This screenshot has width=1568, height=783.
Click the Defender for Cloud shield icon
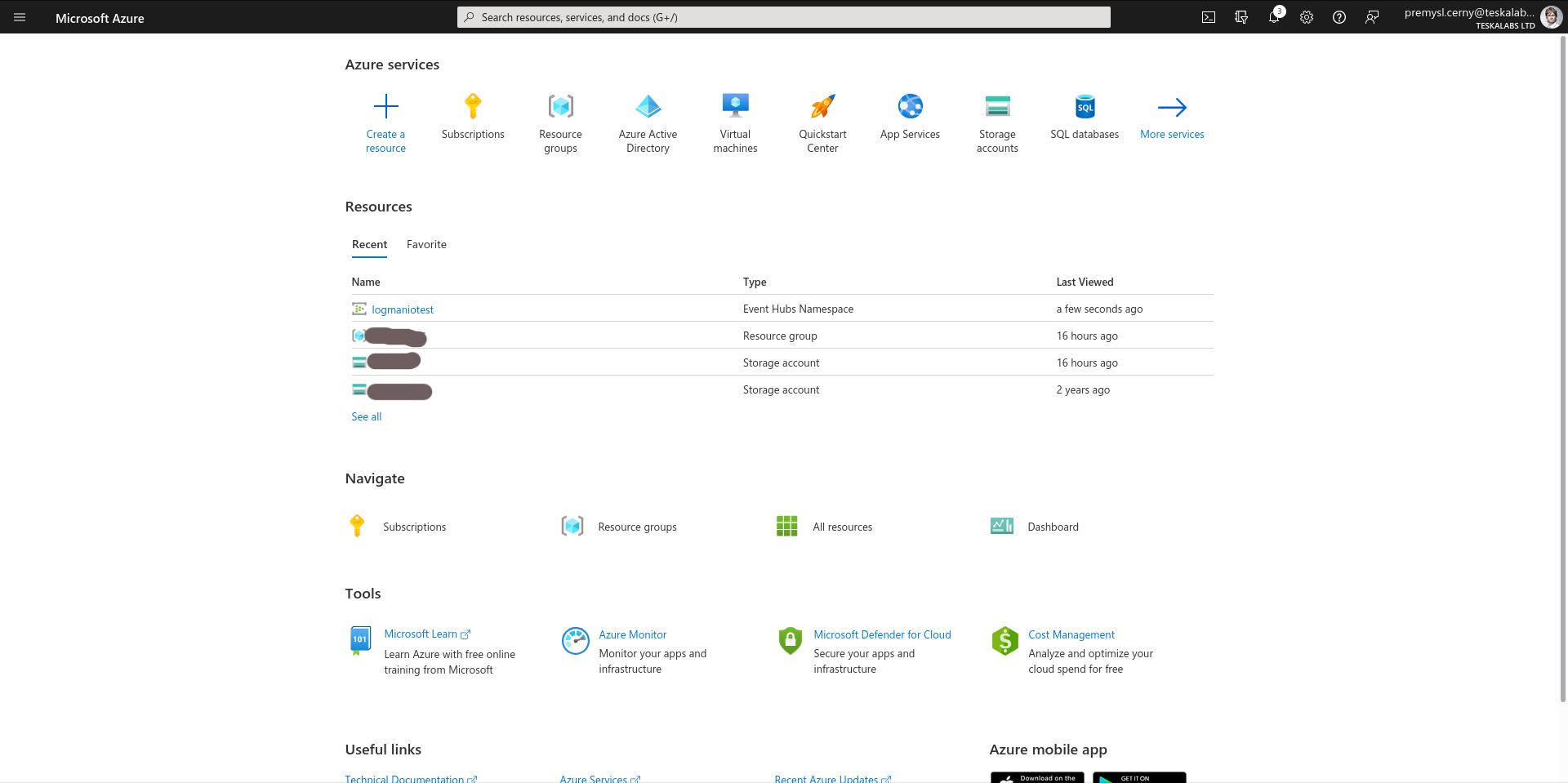791,641
